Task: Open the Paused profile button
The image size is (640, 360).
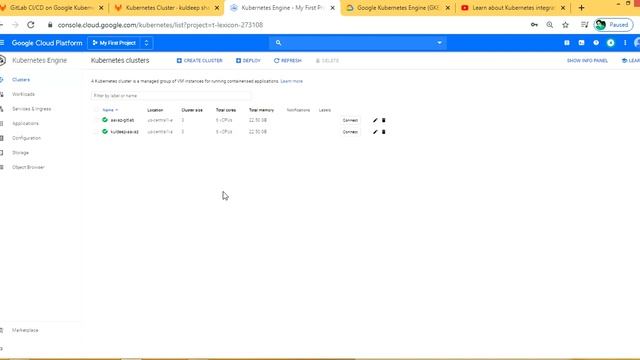Action: pos(613,25)
